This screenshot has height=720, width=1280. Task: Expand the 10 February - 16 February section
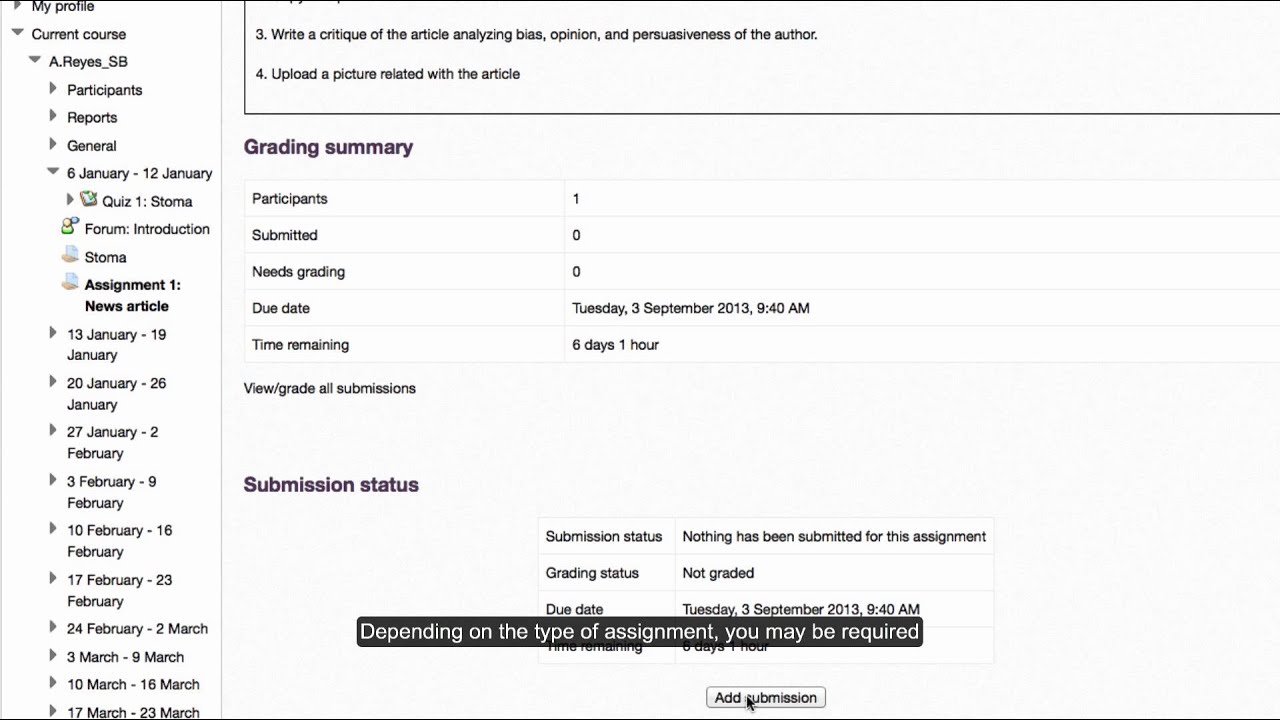click(x=53, y=529)
